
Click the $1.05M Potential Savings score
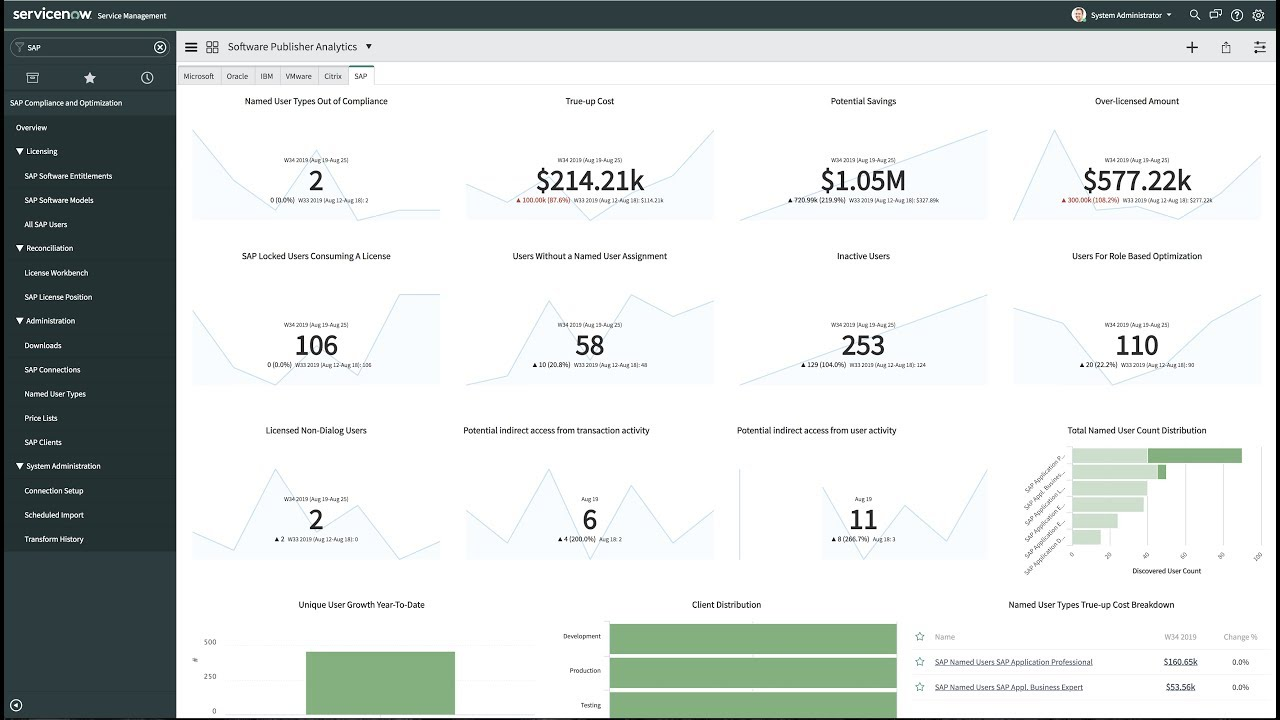click(x=863, y=180)
